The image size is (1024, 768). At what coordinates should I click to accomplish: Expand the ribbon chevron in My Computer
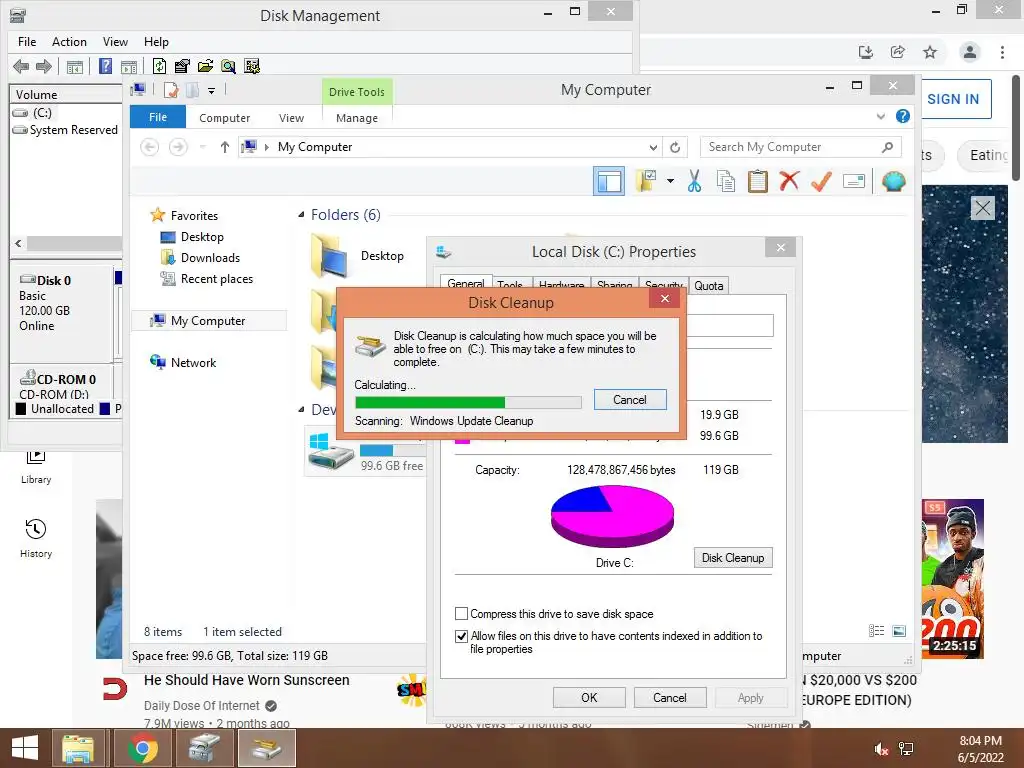[x=881, y=117]
